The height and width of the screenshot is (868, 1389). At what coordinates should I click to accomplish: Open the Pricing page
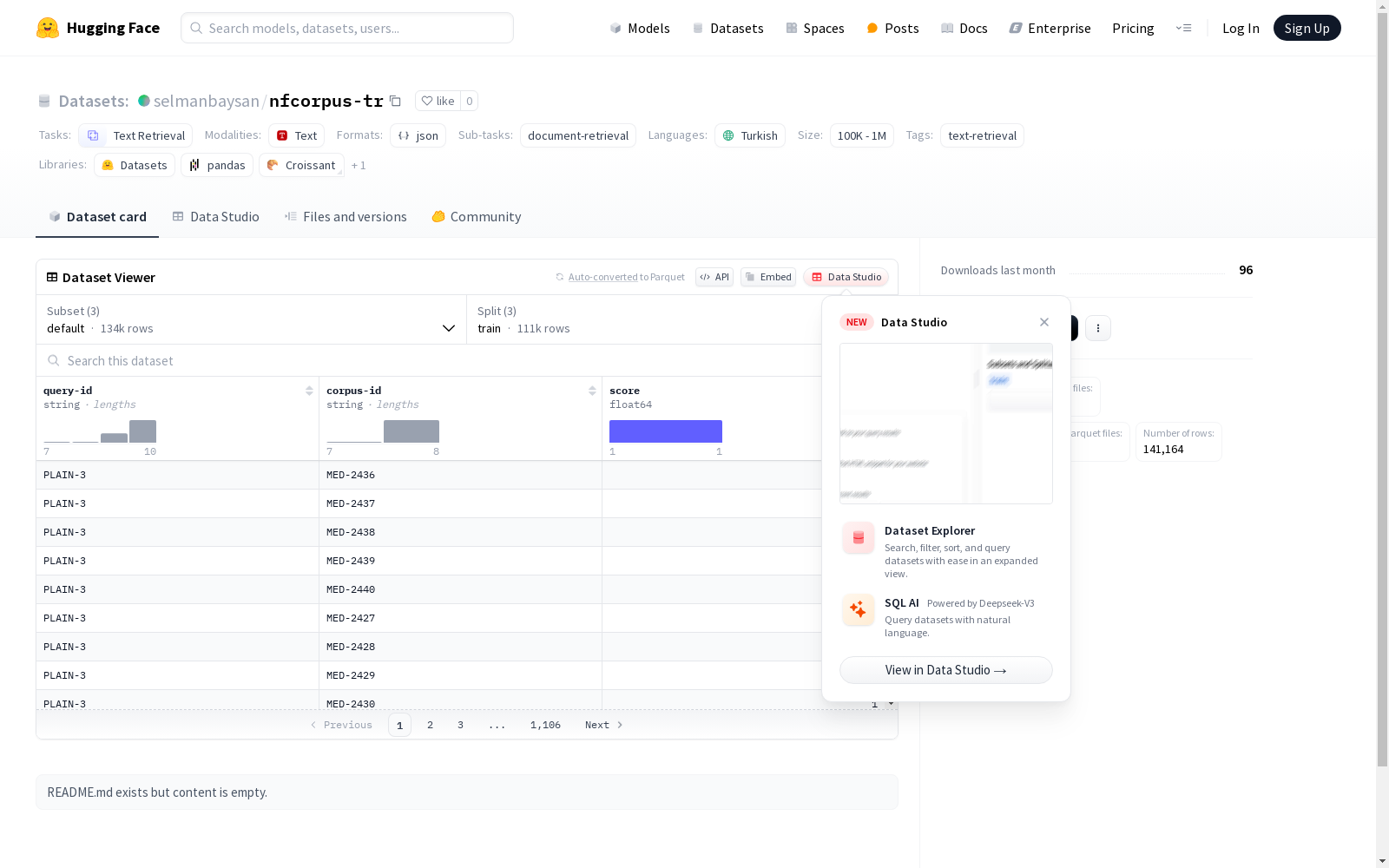(x=1133, y=28)
